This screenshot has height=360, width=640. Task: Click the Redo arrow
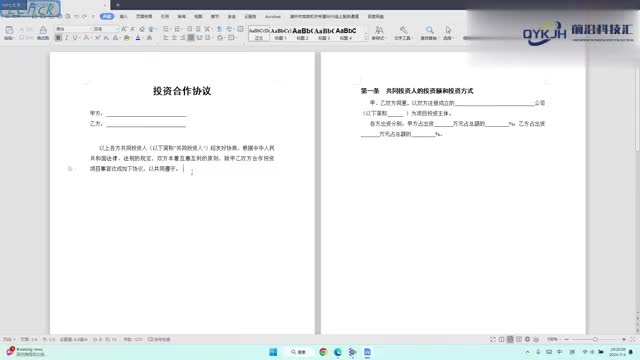coord(84,16)
